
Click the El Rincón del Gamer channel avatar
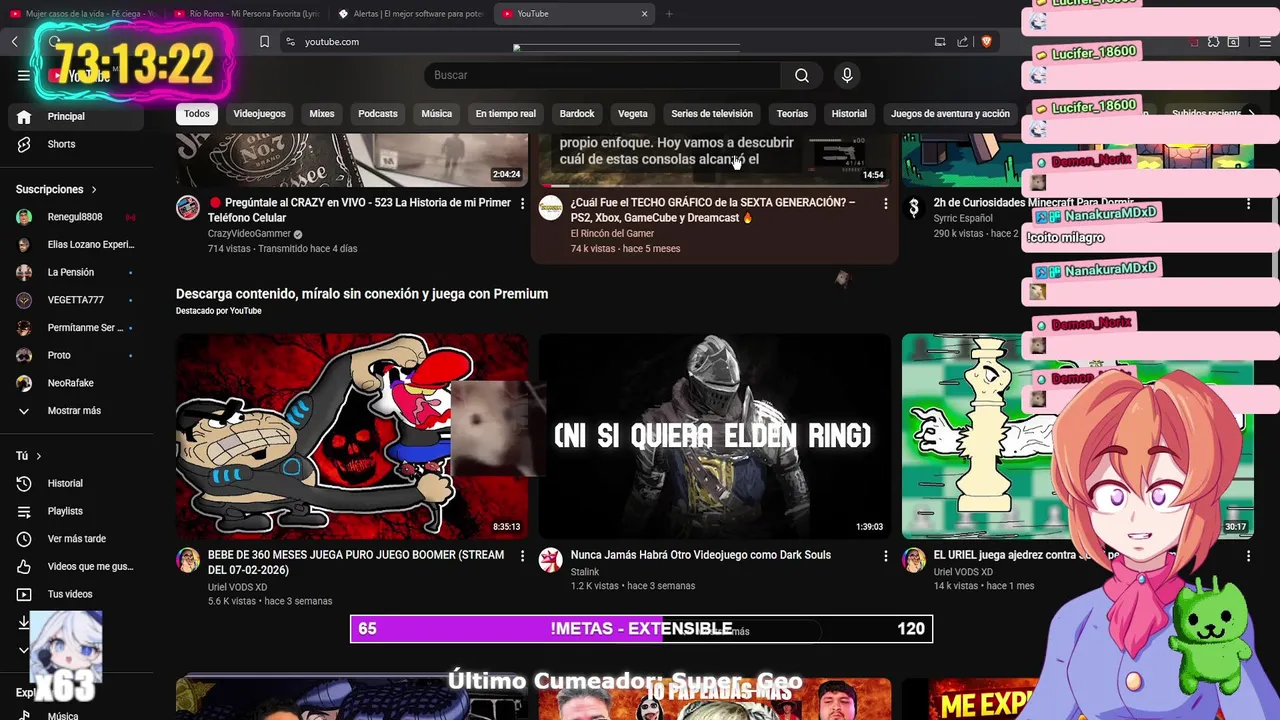tap(551, 208)
